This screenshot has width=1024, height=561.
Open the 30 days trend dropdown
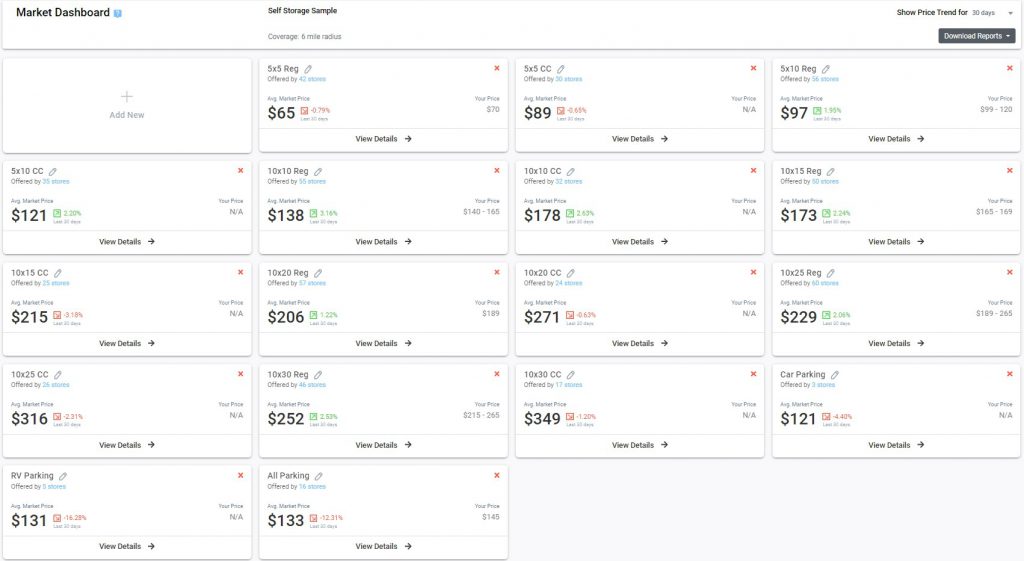995,13
